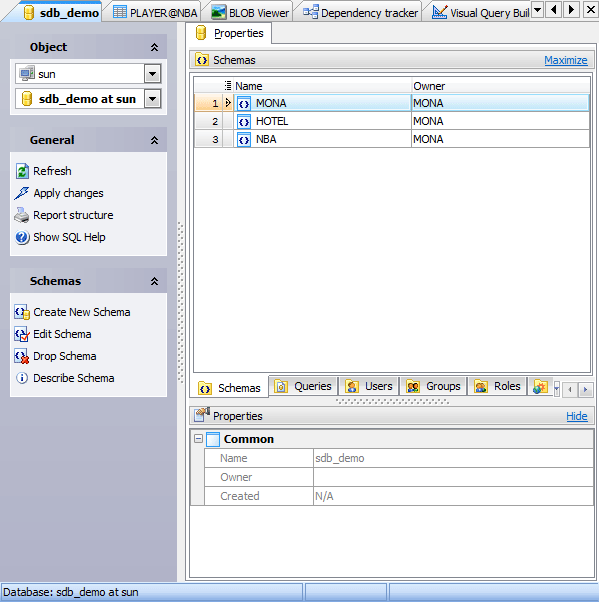Collapse the Schemas sidebar section
599x602 pixels.
154,281
